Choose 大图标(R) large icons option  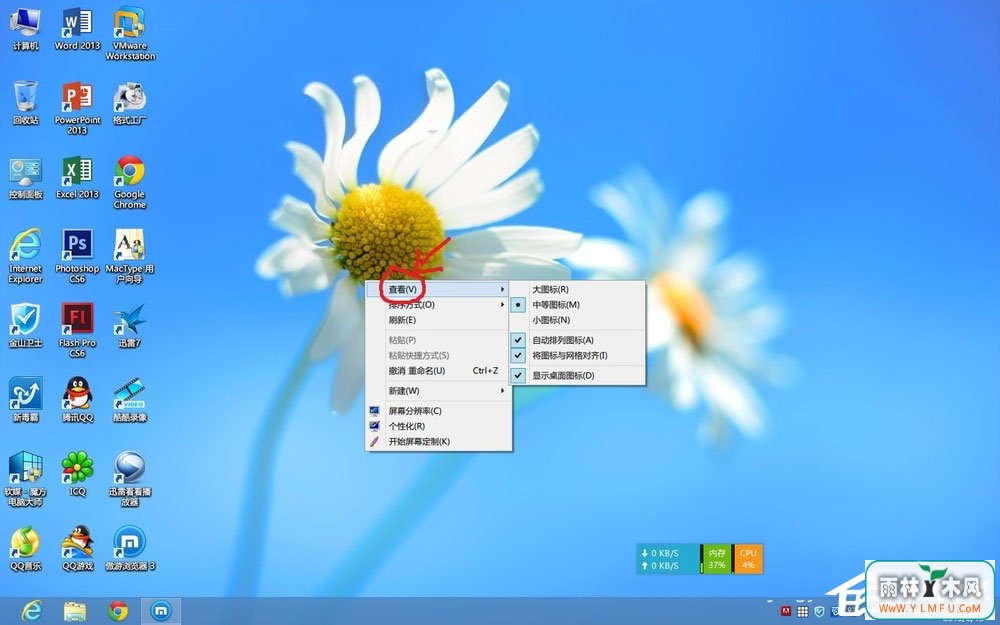coord(578,290)
